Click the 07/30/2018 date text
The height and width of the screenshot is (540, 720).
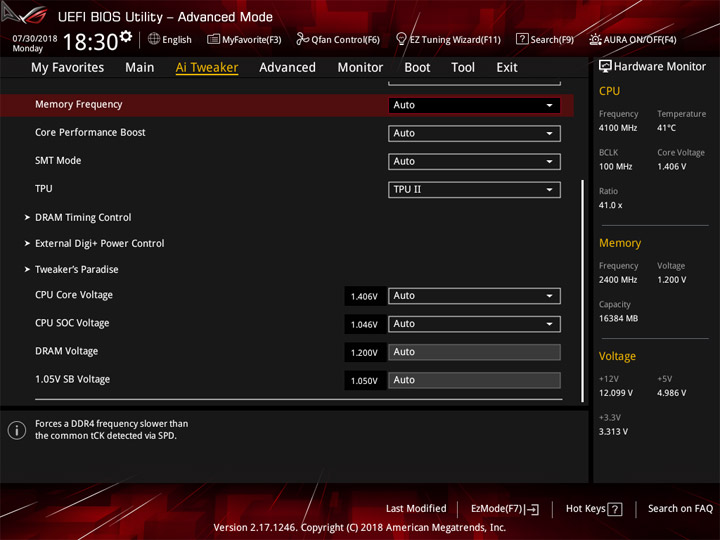point(34,38)
